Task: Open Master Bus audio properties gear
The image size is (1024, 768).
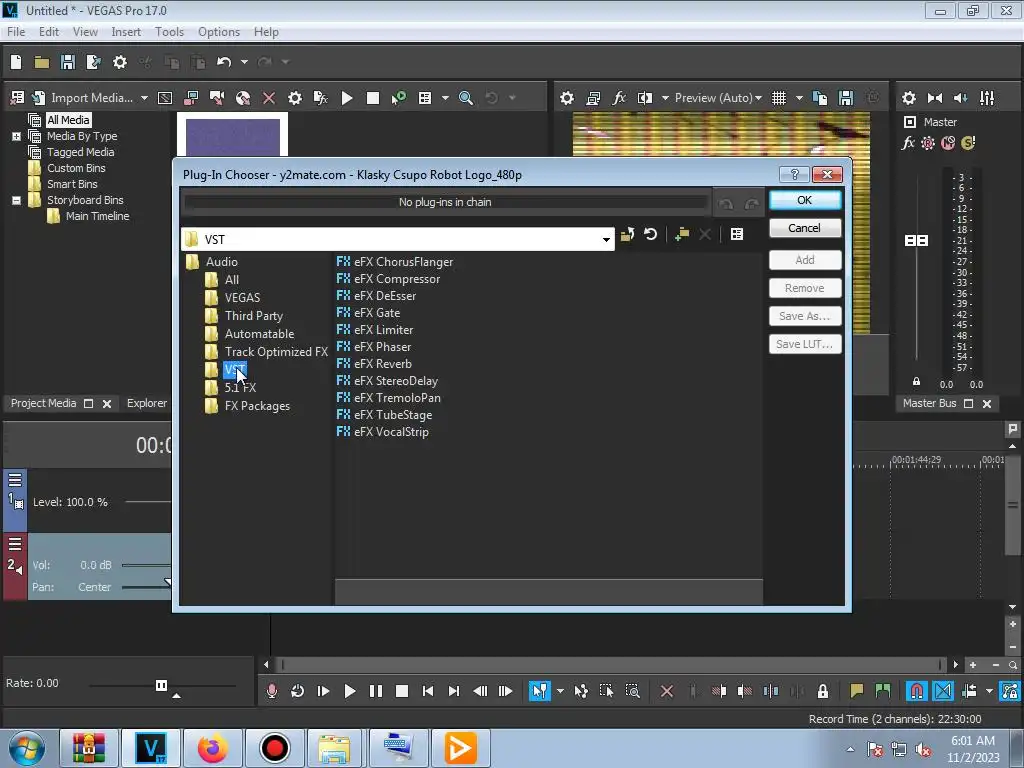Action: [908, 98]
